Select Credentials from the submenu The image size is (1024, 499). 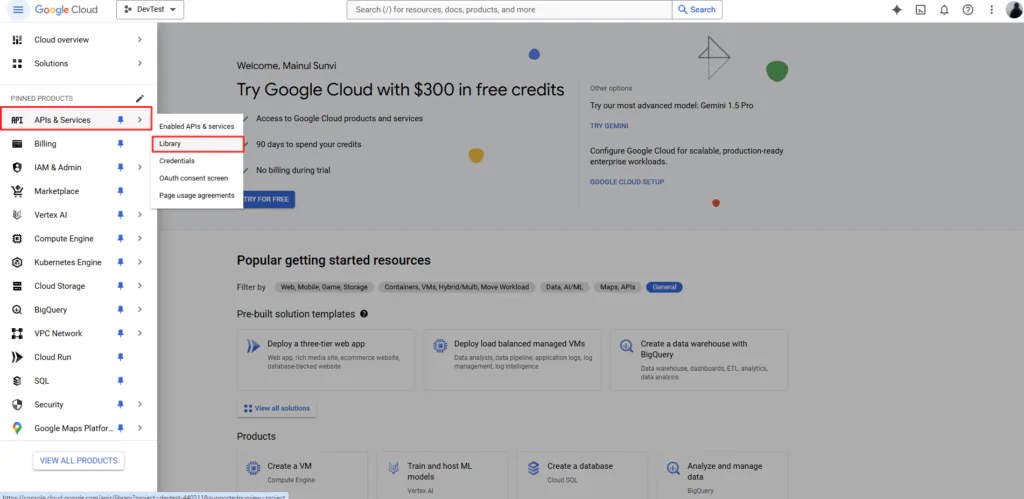click(x=197, y=161)
